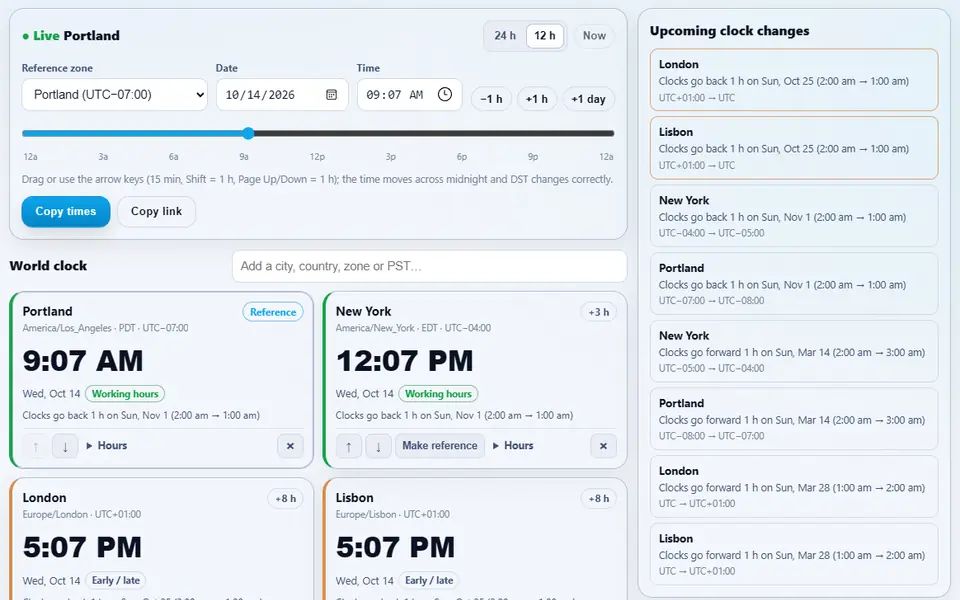Click the Date input field
Image resolution: width=960 pixels, height=600 pixels.
(x=282, y=94)
